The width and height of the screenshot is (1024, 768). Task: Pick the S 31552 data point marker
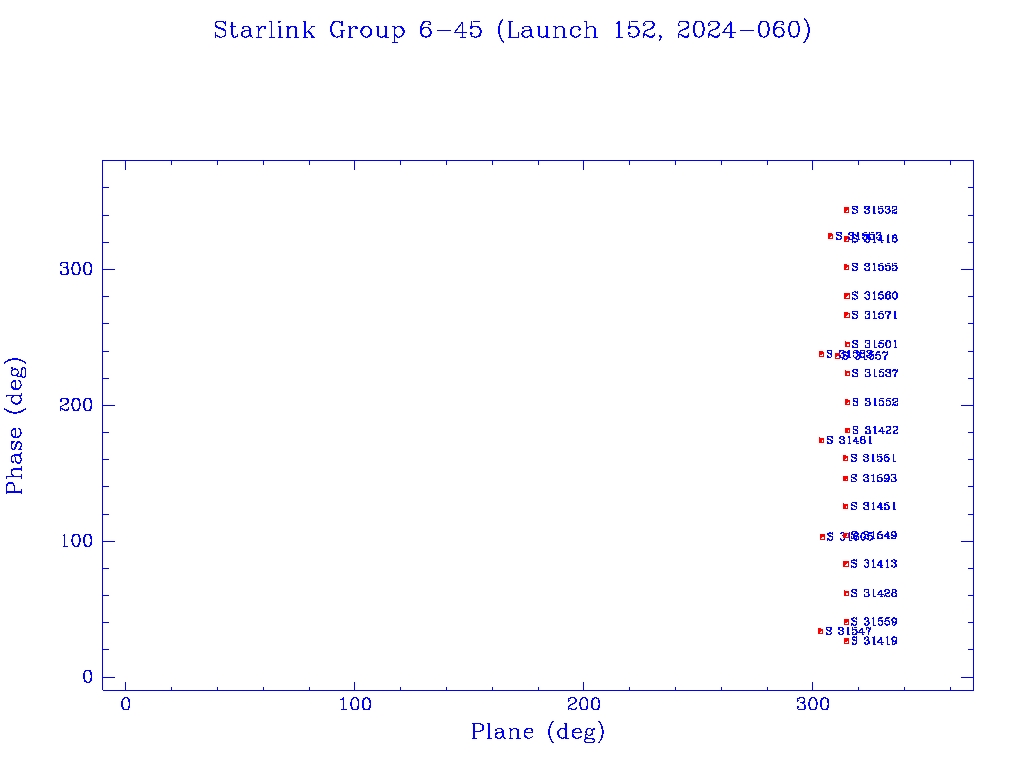[847, 402]
